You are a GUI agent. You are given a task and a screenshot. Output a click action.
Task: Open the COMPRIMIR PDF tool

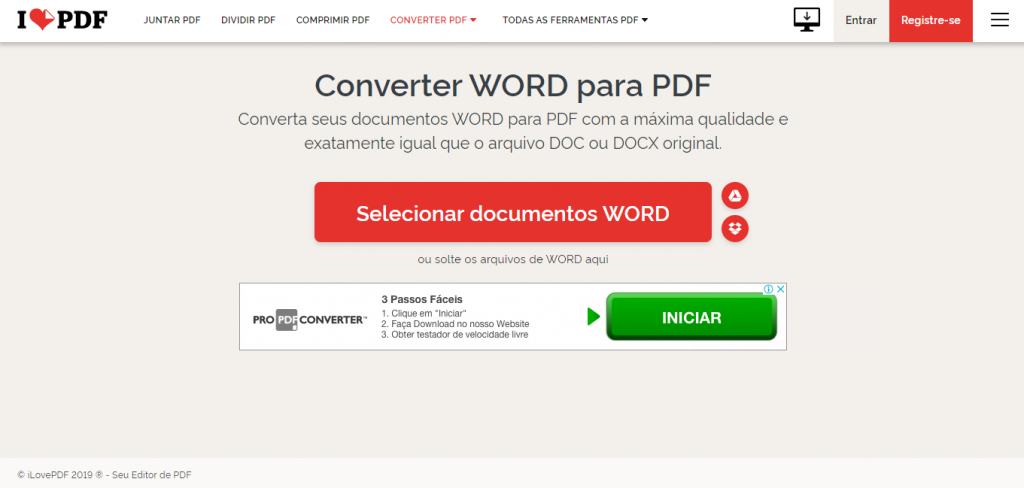pos(333,20)
